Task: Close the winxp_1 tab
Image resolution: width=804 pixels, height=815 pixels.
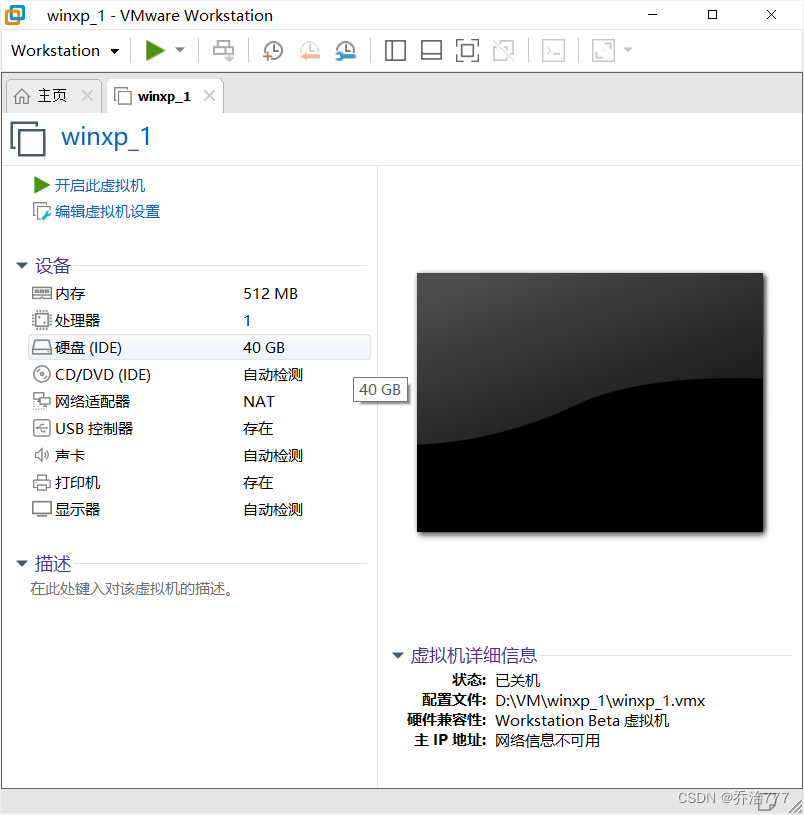Action: coord(209,96)
